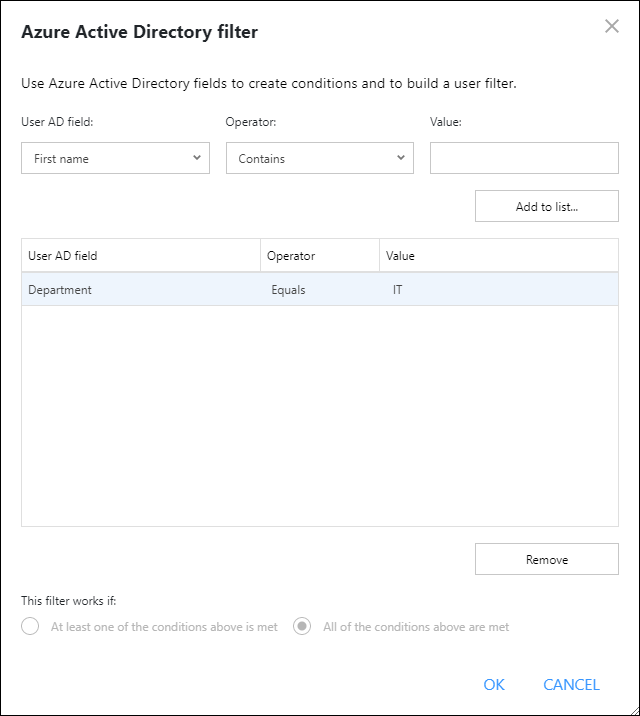The height and width of the screenshot is (716, 640).
Task: Open the User AD field dropdown
Action: point(115,158)
